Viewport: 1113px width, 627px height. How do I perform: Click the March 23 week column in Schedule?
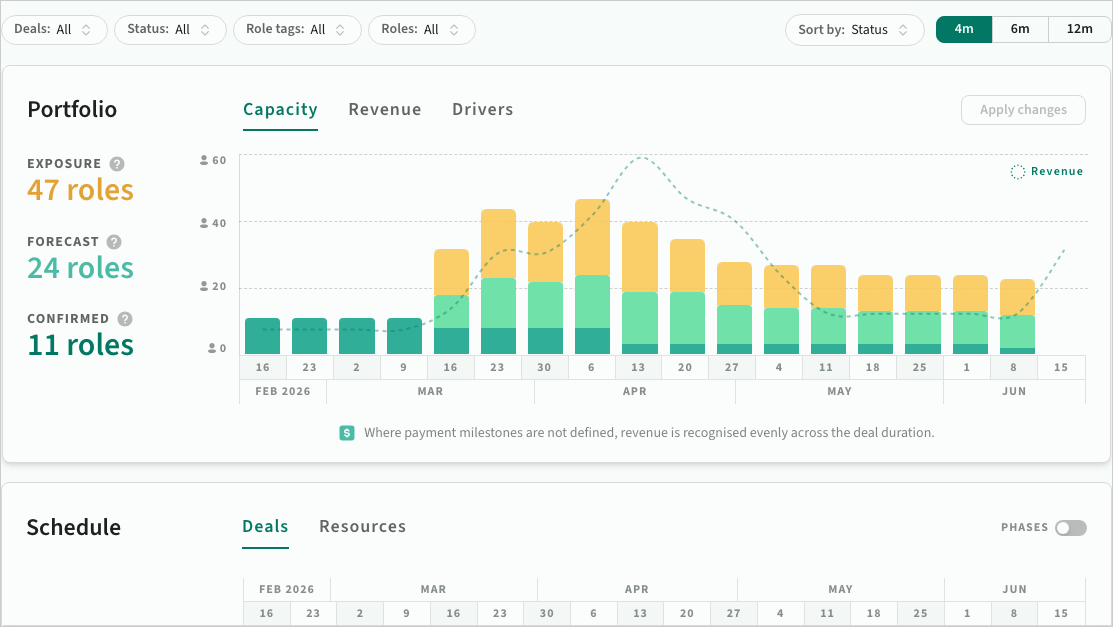(x=500, y=614)
